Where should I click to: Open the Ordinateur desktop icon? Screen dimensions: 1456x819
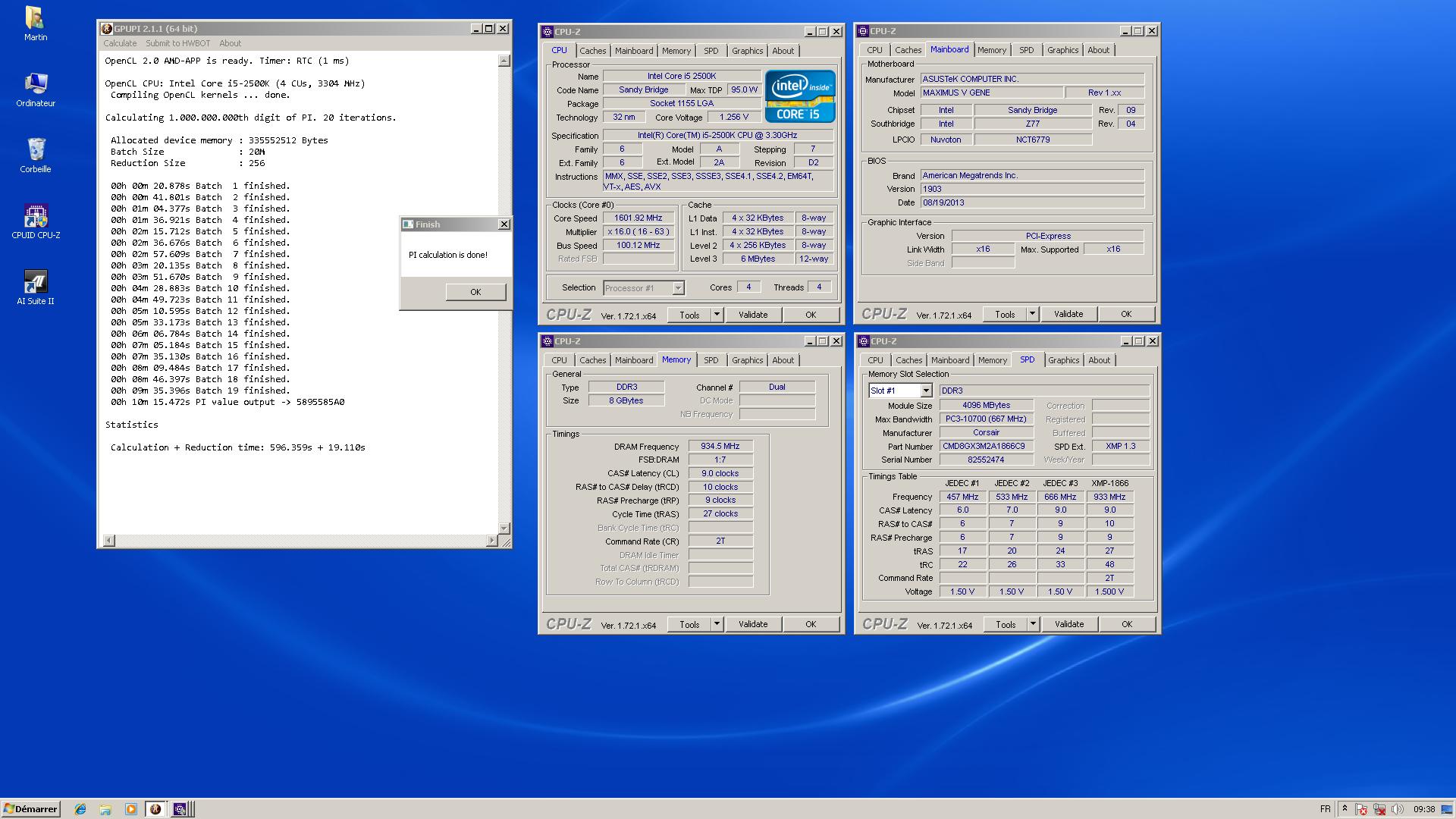36,89
